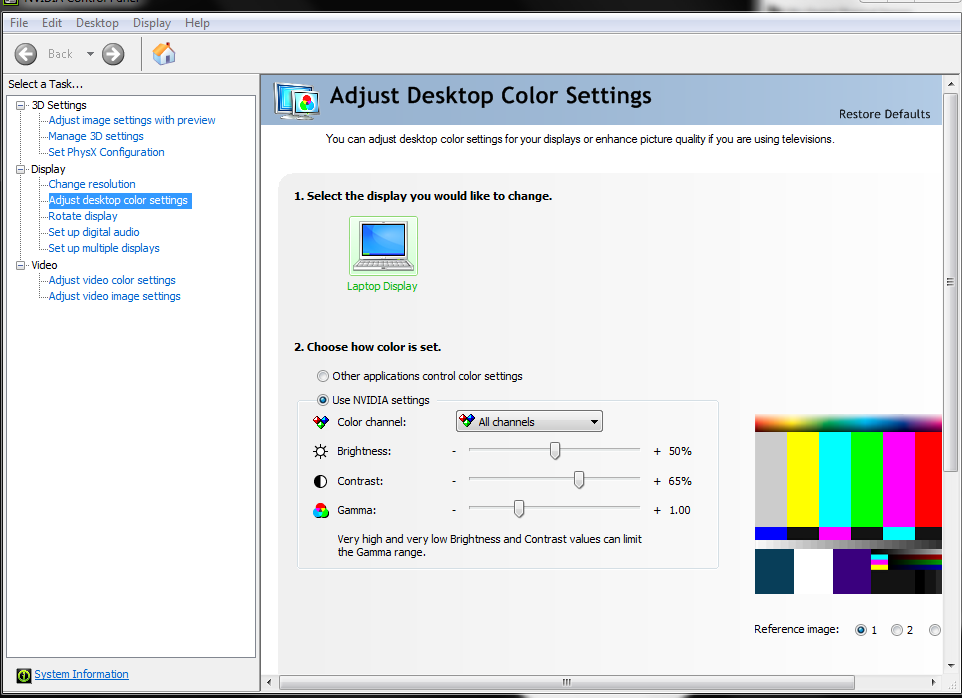The height and width of the screenshot is (698, 962).
Task: Open Rotate display
Action: [x=83, y=216]
